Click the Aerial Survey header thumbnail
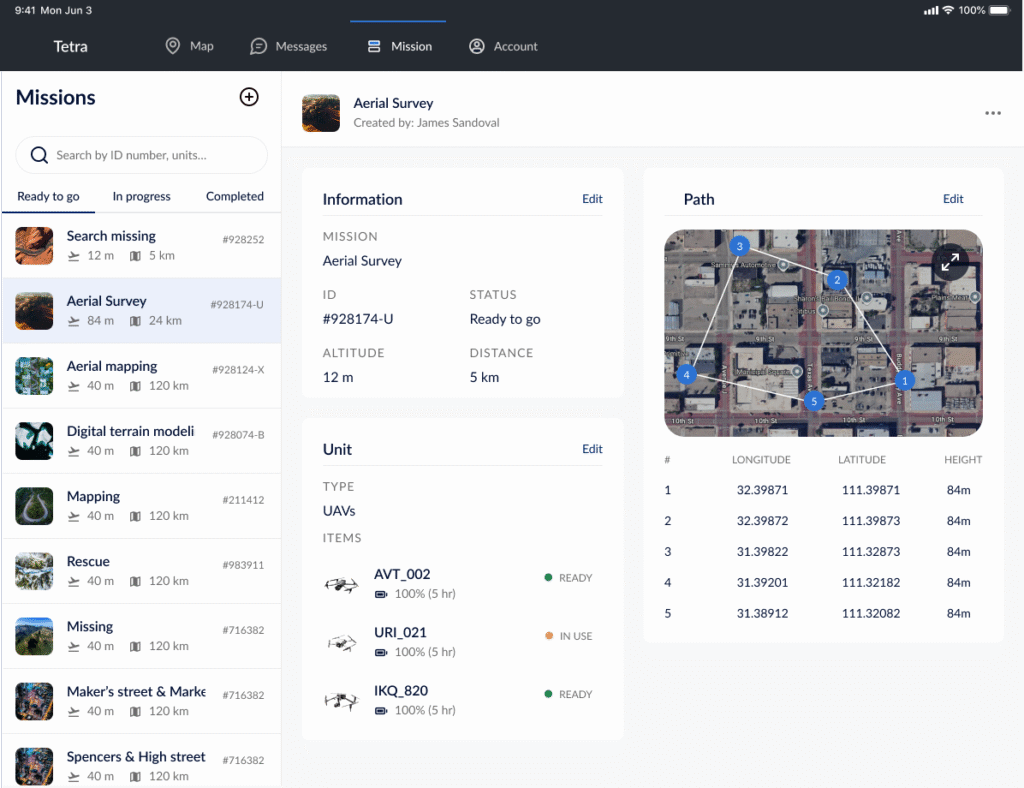The width and height of the screenshot is (1024, 788). pos(321,113)
